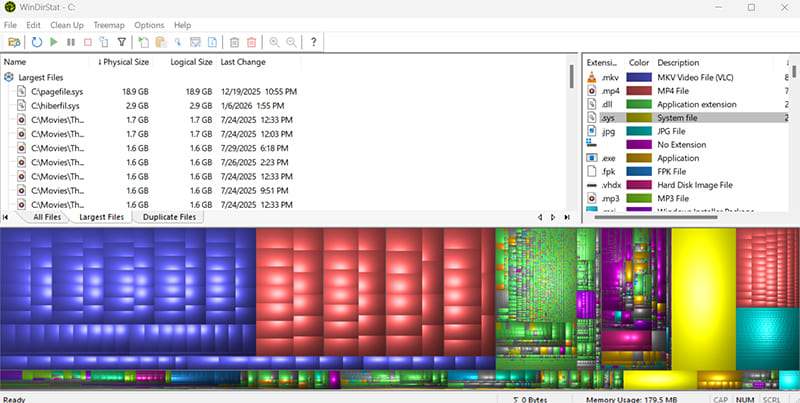Screen dimensions: 800x403
Task: Click the tab-scroll right arrow
Action: (553, 217)
